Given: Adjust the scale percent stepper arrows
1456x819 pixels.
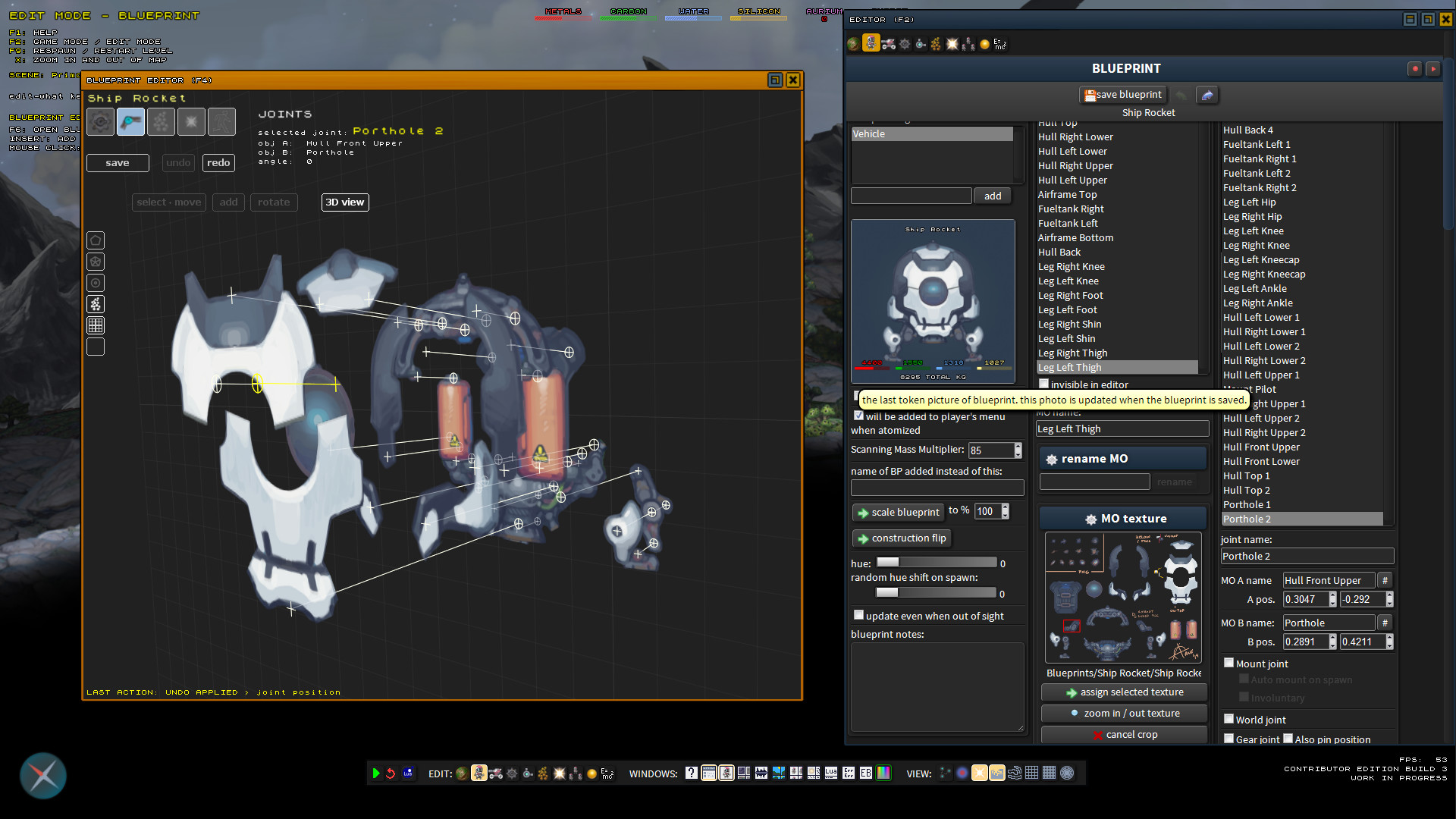Looking at the screenshot, I should [x=1005, y=511].
